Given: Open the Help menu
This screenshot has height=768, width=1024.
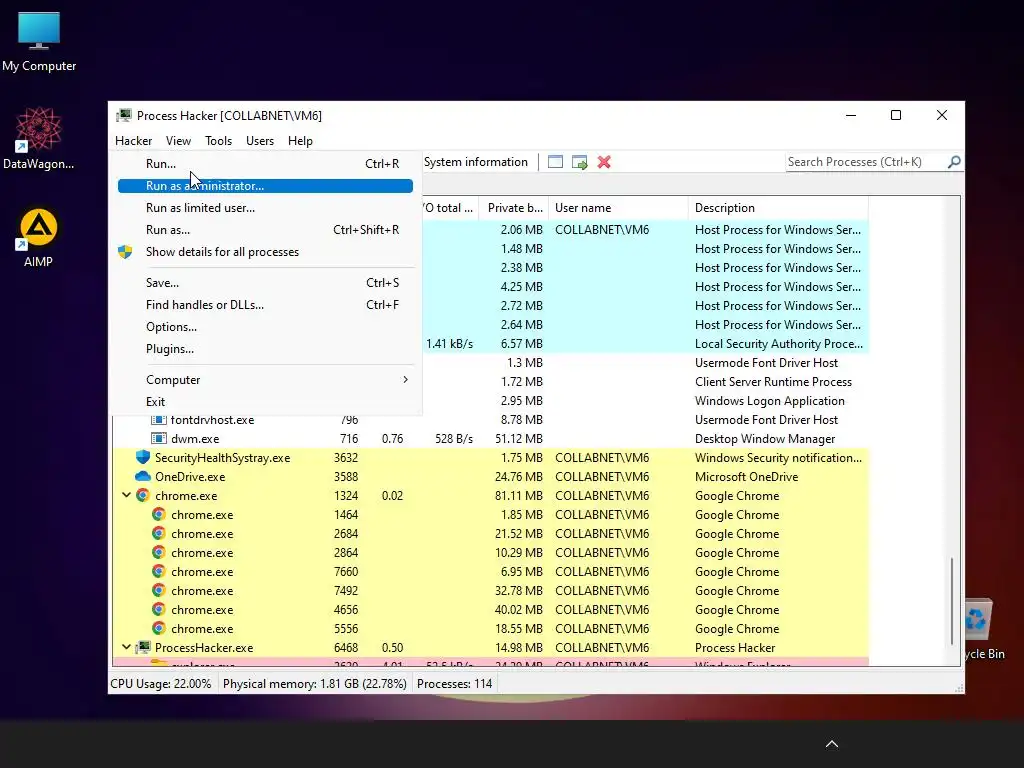Looking at the screenshot, I should [300, 141].
